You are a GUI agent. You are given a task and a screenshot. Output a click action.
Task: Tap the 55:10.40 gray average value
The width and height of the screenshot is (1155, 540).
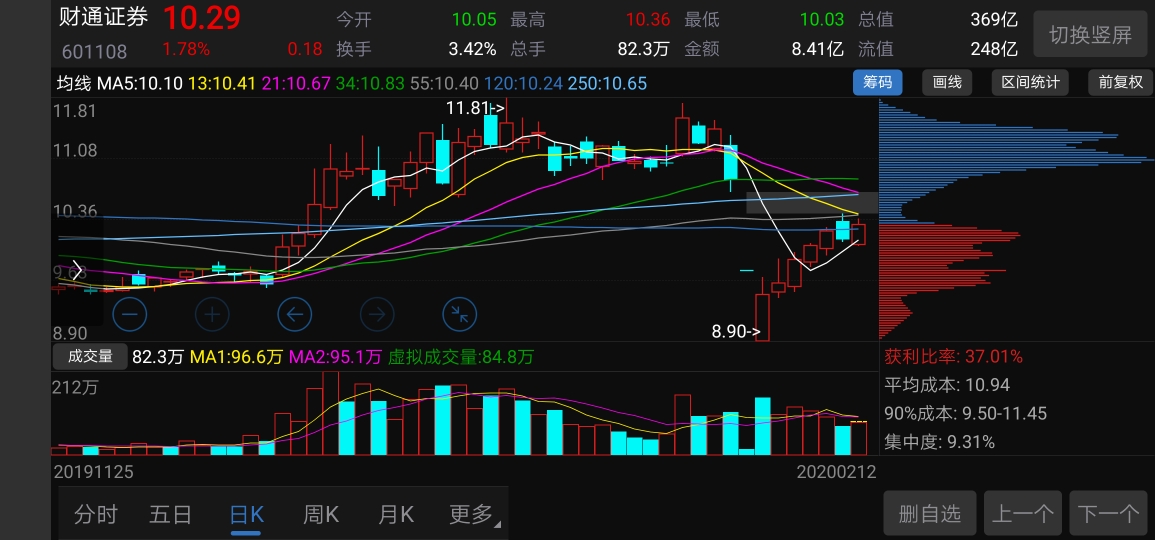tap(444, 83)
